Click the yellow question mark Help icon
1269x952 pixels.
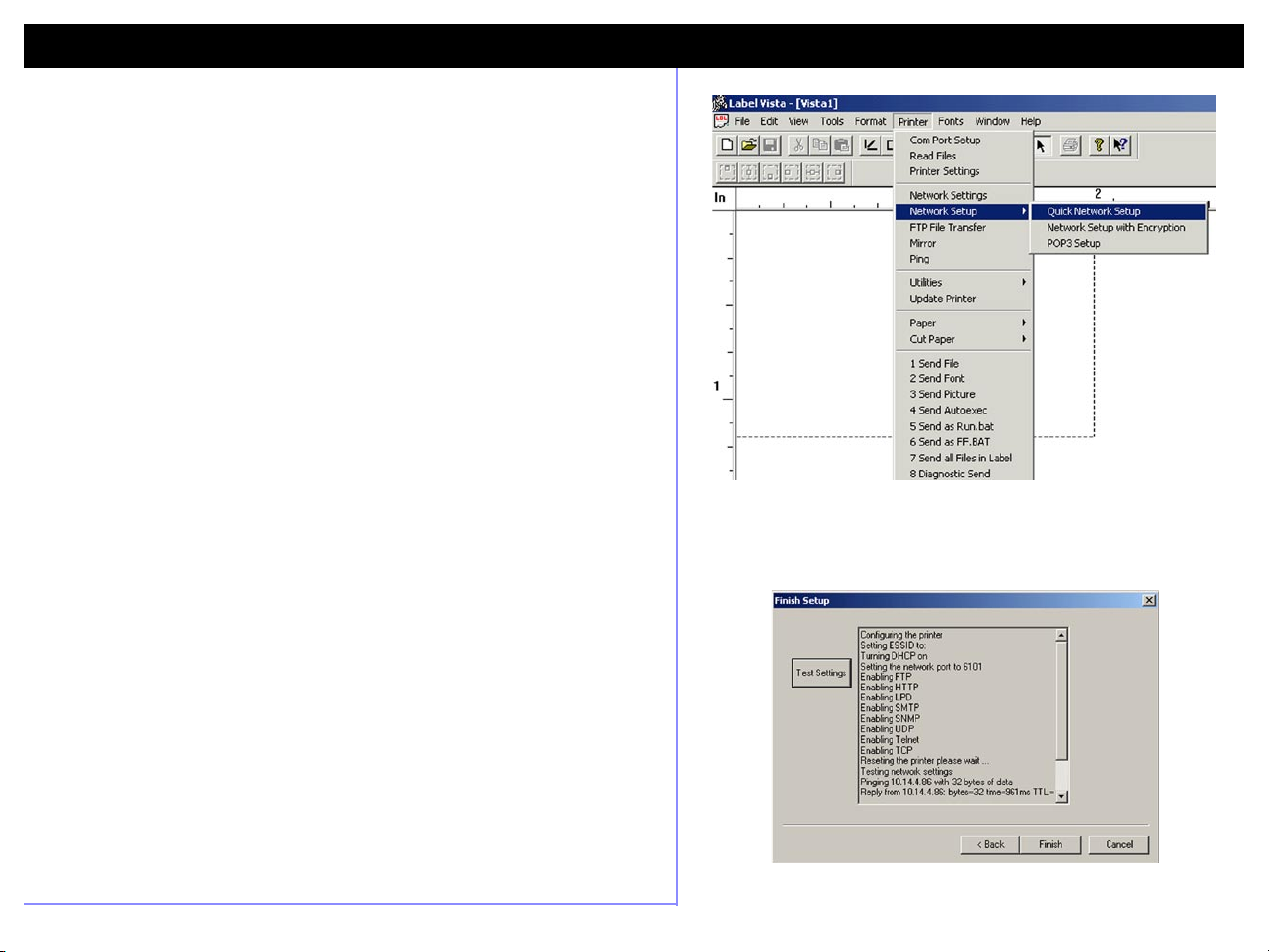tap(1099, 145)
